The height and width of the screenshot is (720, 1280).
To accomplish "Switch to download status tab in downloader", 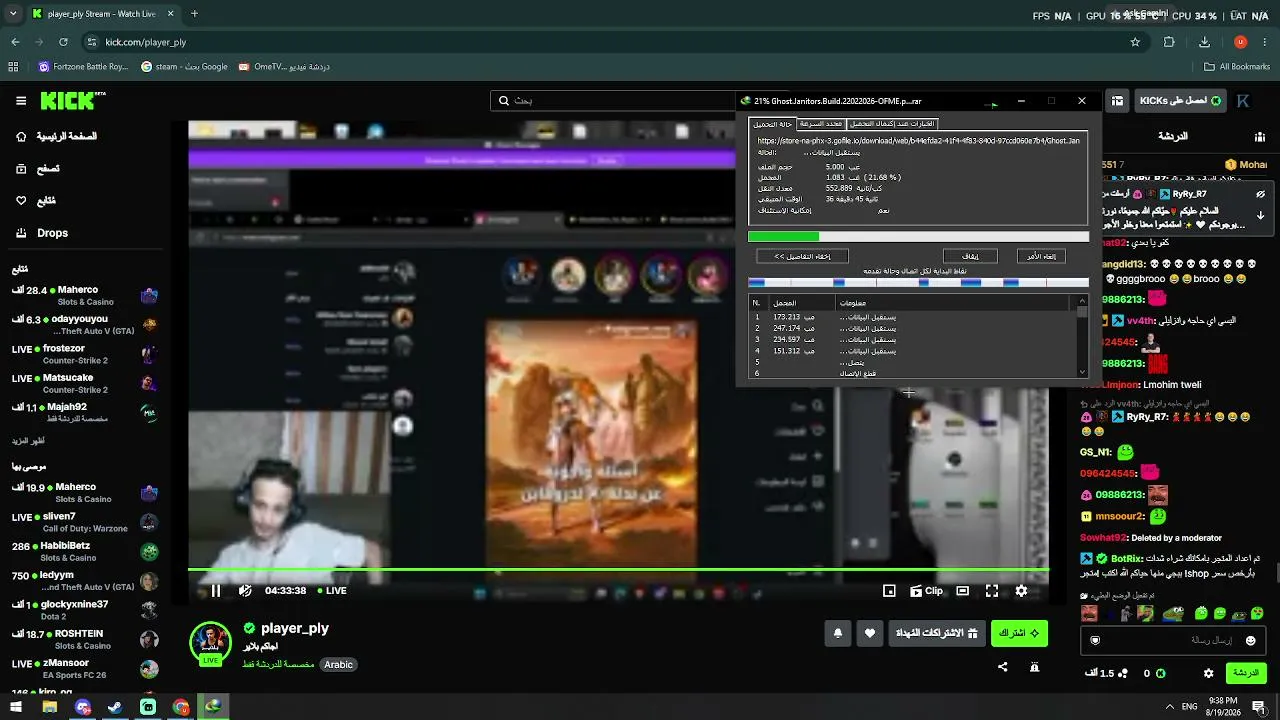I will click(x=772, y=124).
